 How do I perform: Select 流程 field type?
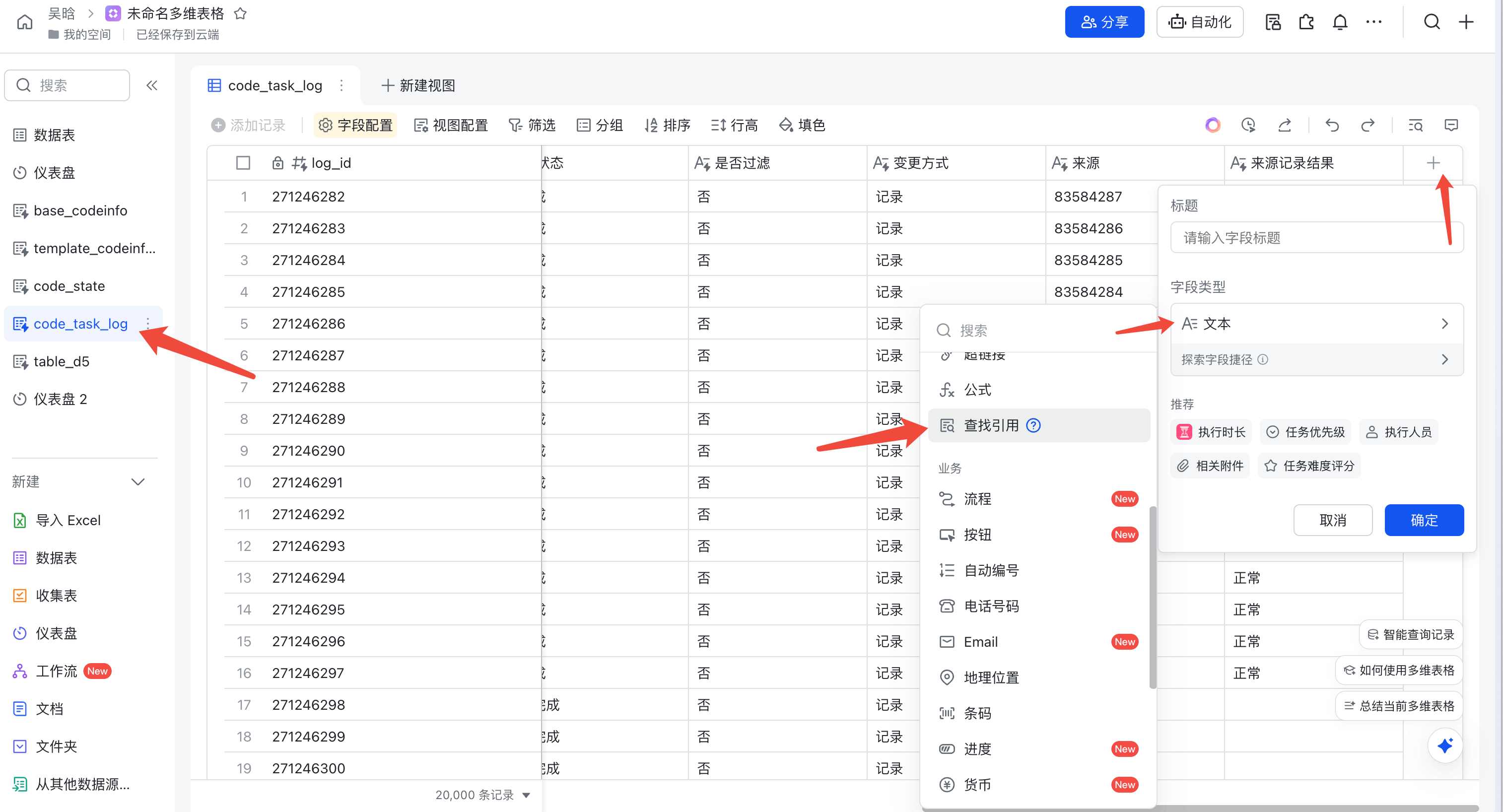pos(1038,499)
